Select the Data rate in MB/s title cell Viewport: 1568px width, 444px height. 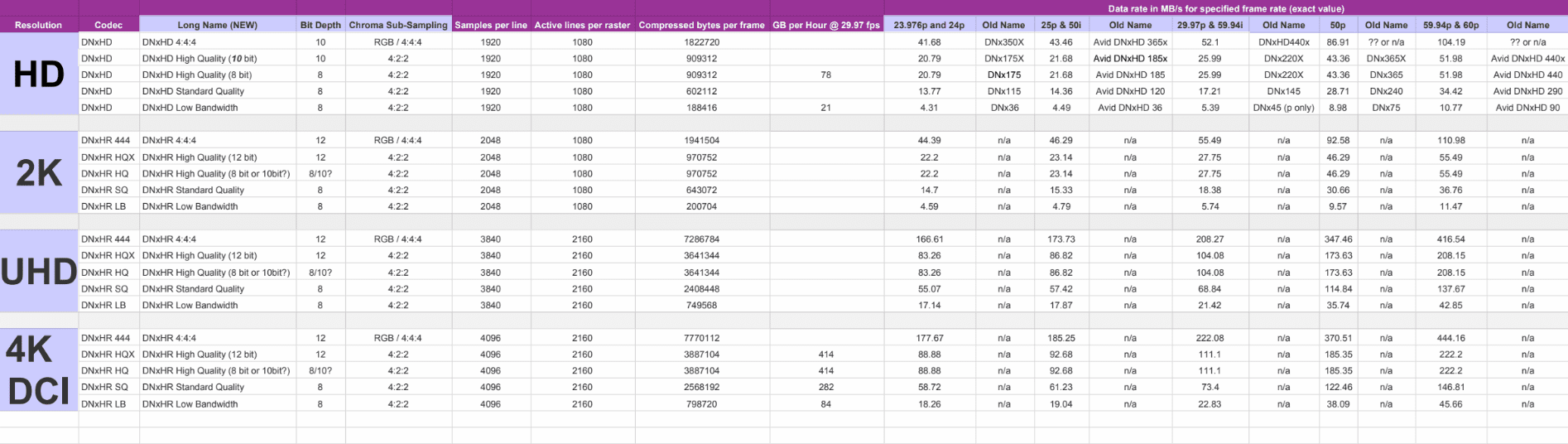1226,8
